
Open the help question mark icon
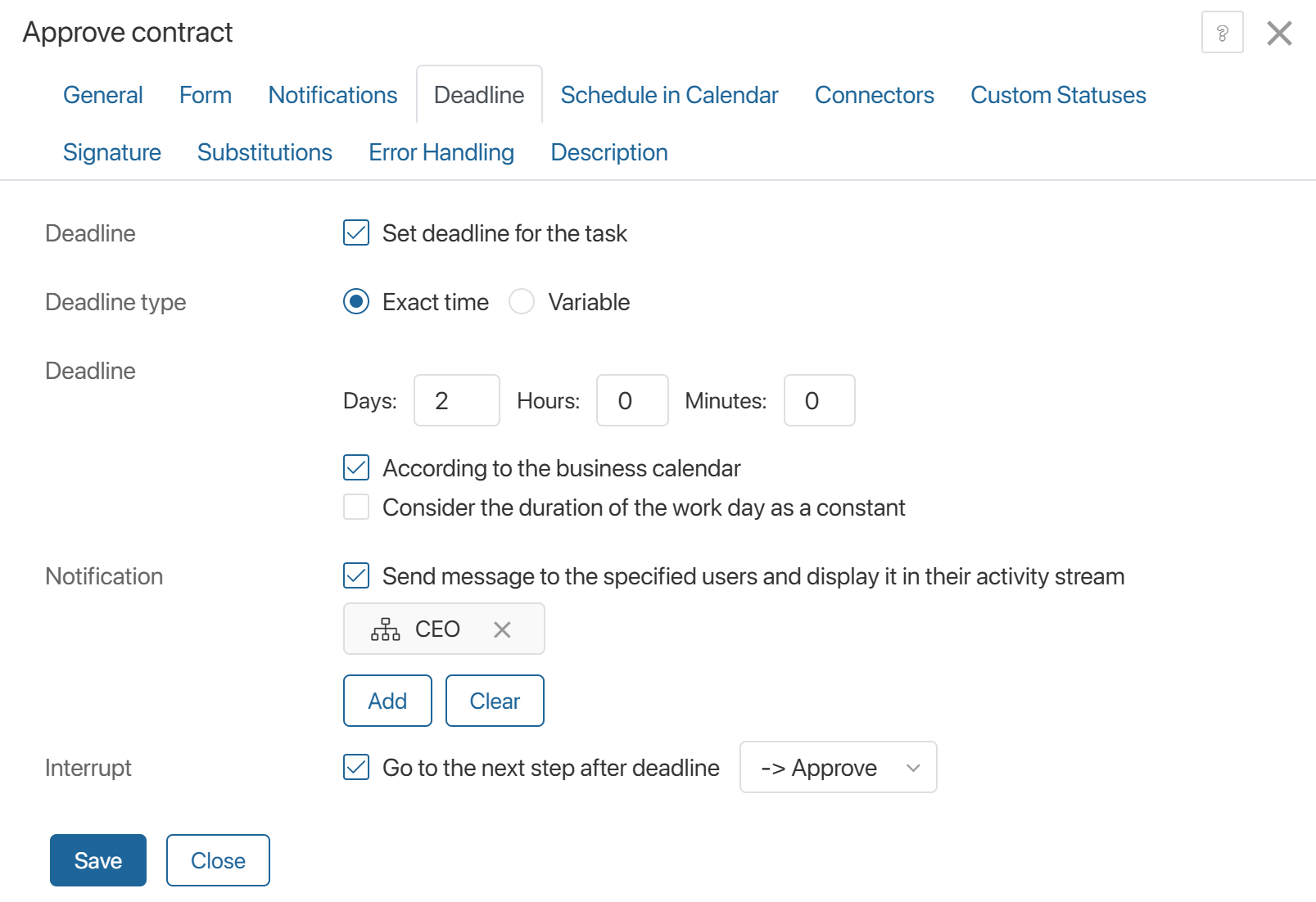click(x=1222, y=33)
